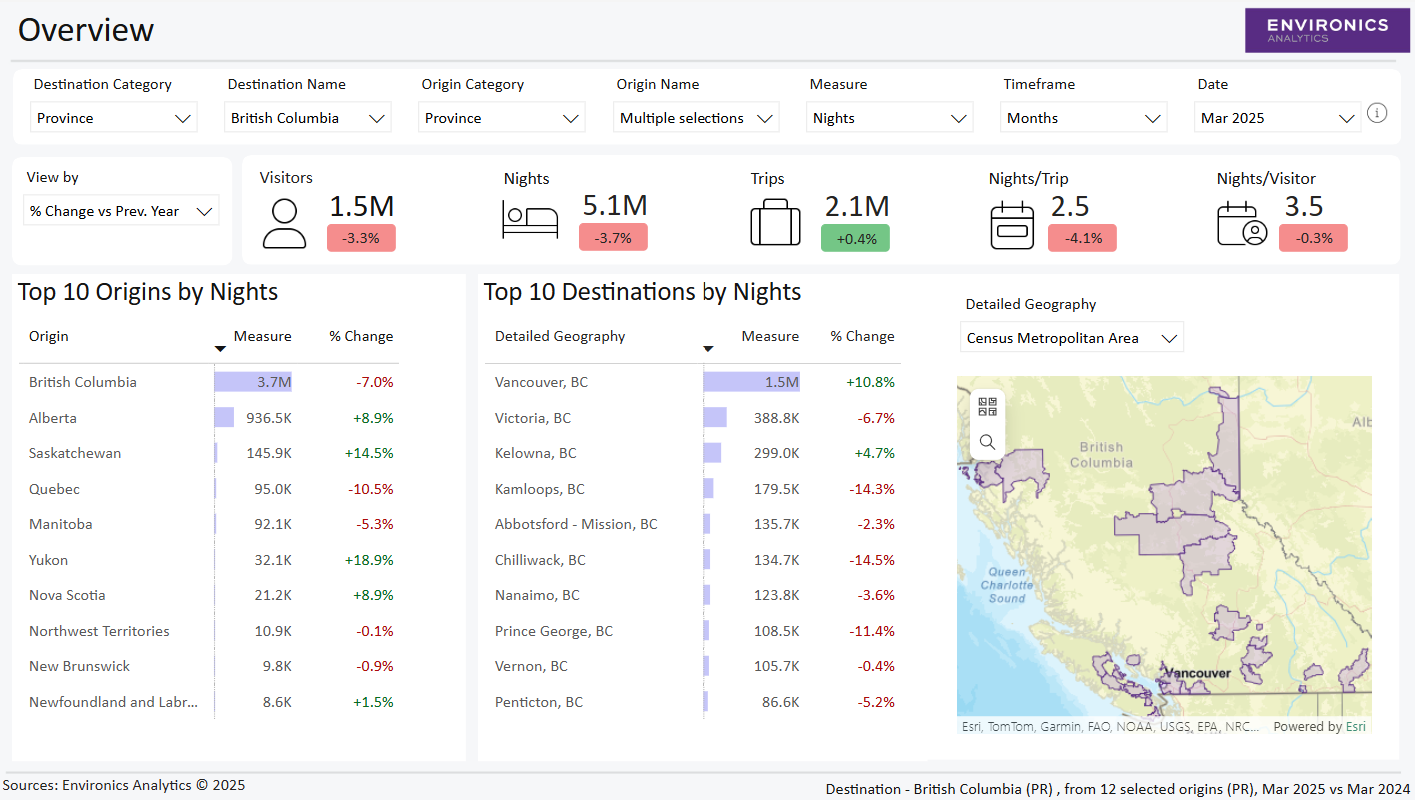Click the Environics Analytics logo
Viewport: 1415px width, 800px height.
point(1327,30)
